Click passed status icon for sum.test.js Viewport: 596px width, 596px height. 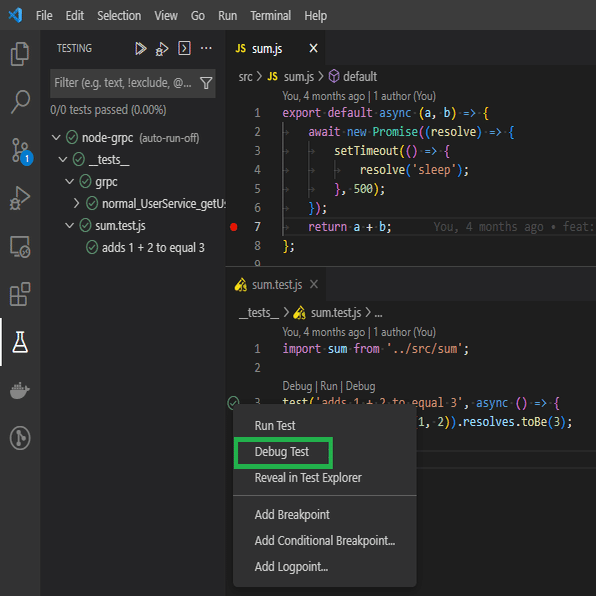[85, 225]
